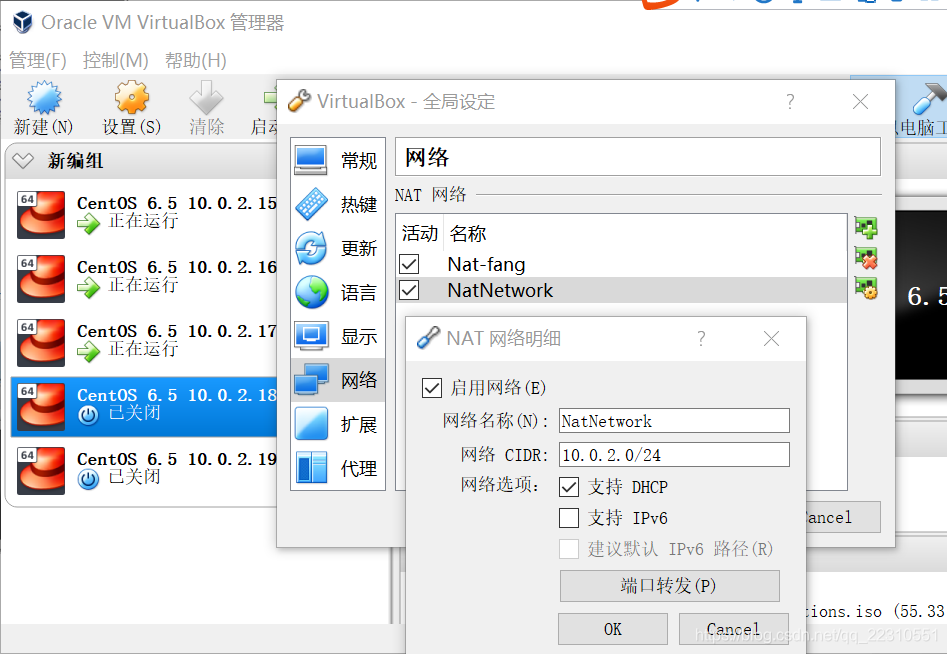Toggle the NatNetwork active checkbox
The height and width of the screenshot is (654, 947).
409,290
